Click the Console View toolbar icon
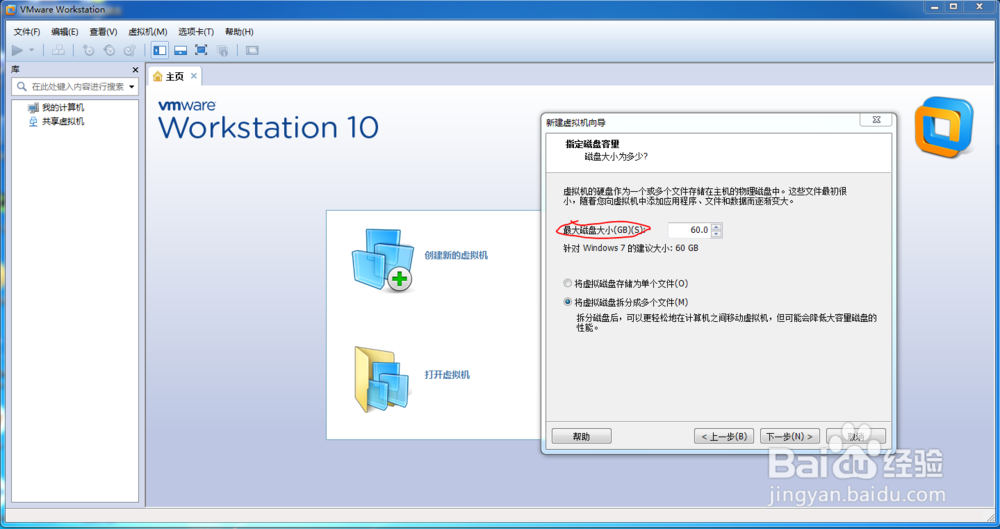Screen dimensions: 1000x529 [253, 50]
